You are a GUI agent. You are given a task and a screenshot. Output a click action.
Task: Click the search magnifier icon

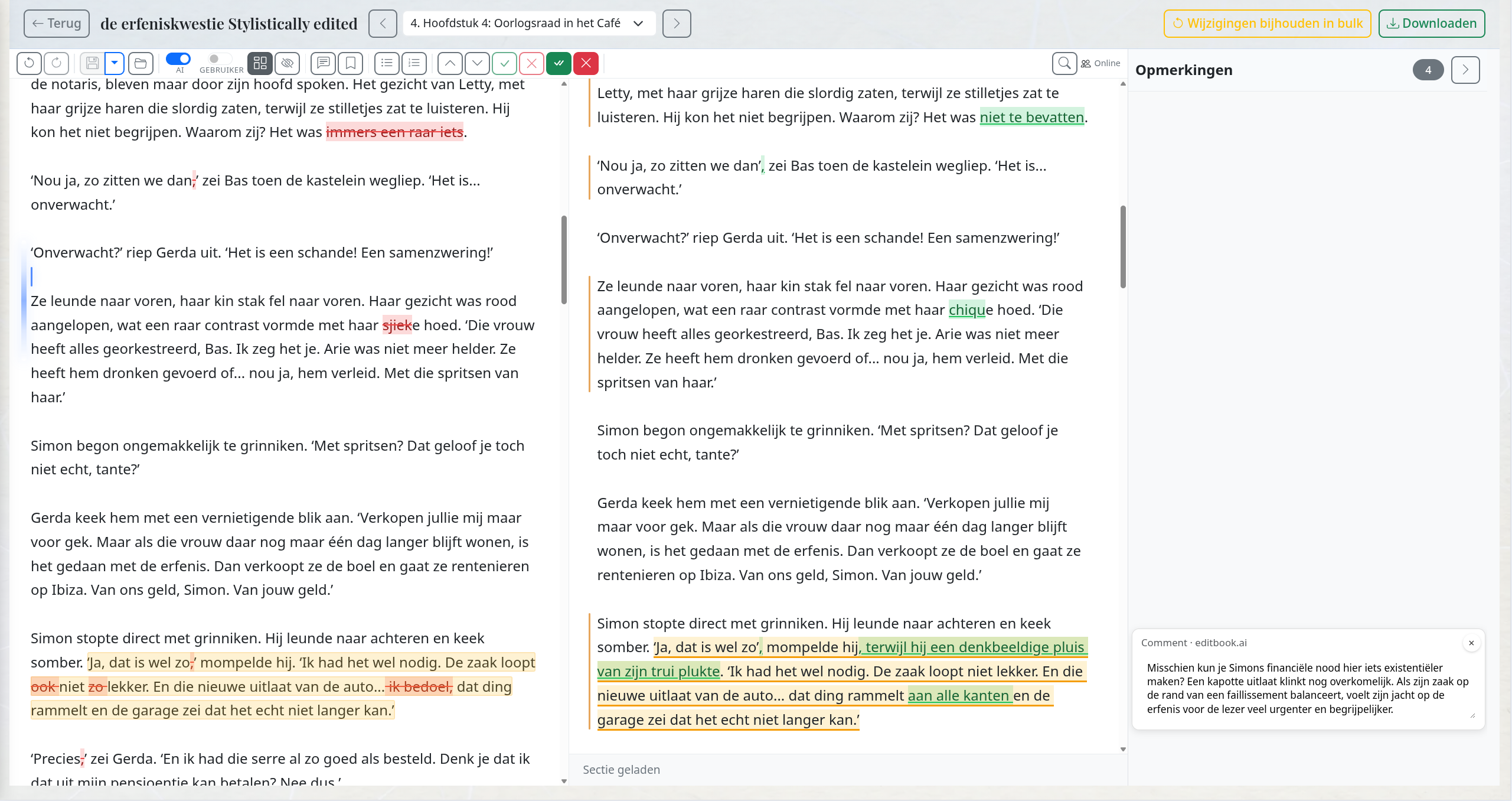pyautogui.click(x=1064, y=63)
